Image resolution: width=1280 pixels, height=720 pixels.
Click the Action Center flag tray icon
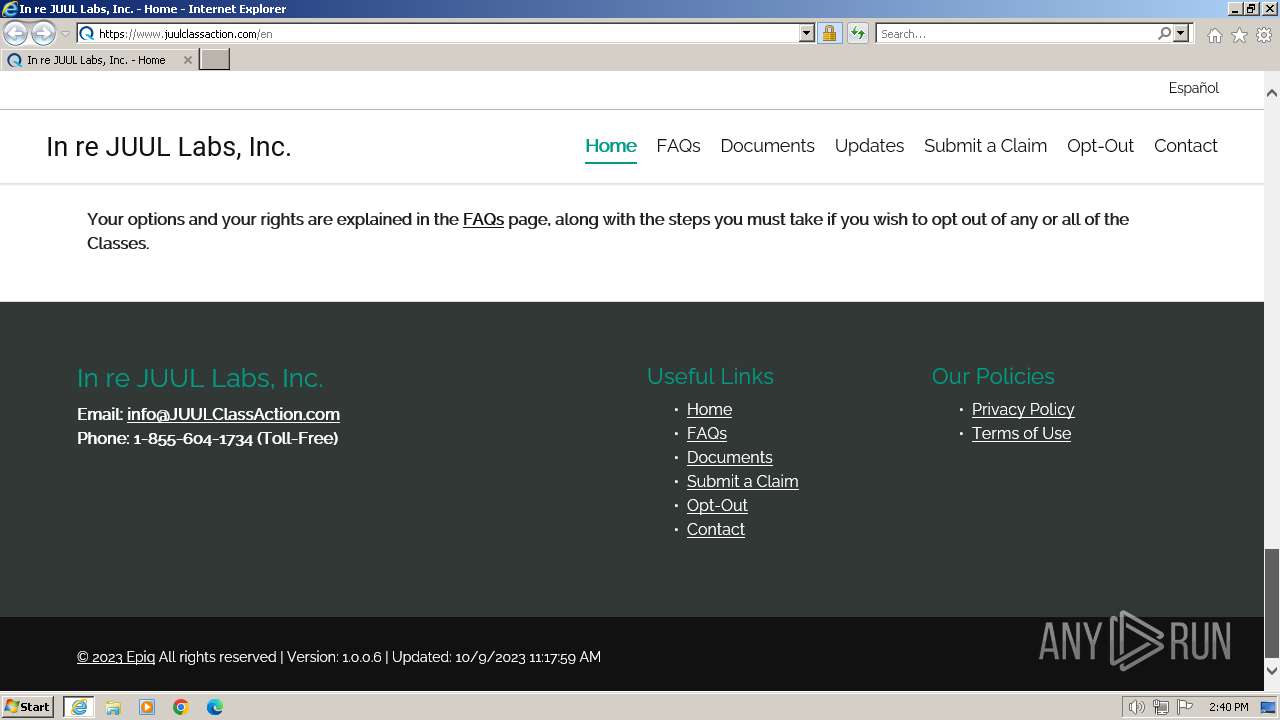(x=1185, y=707)
